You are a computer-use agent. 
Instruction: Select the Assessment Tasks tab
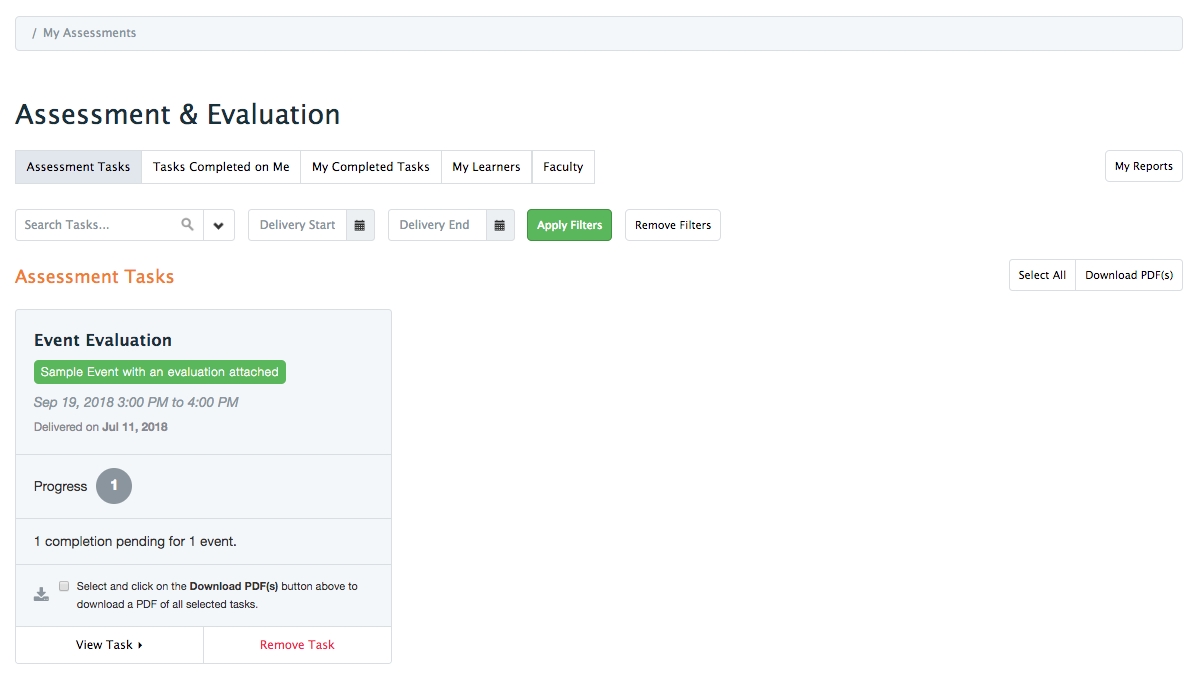coord(78,167)
